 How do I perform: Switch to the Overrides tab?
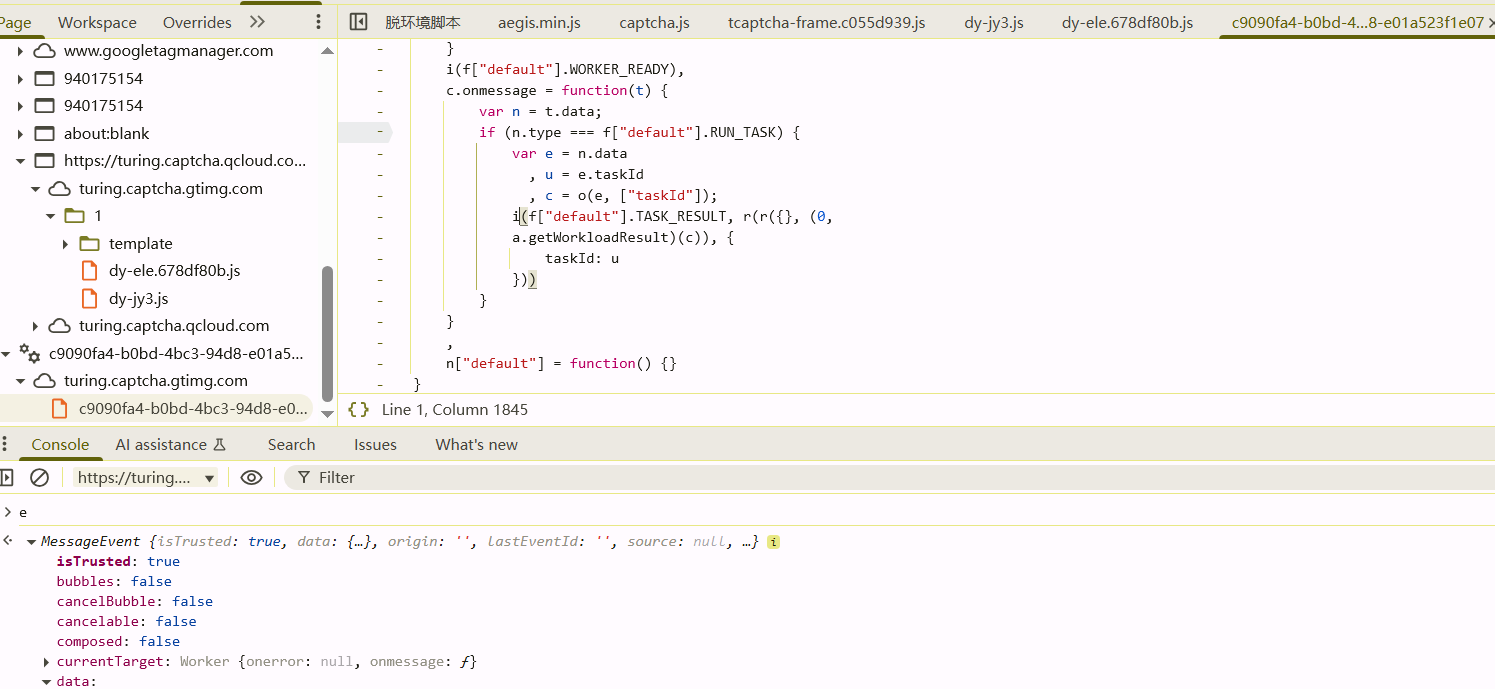pyautogui.click(x=197, y=22)
